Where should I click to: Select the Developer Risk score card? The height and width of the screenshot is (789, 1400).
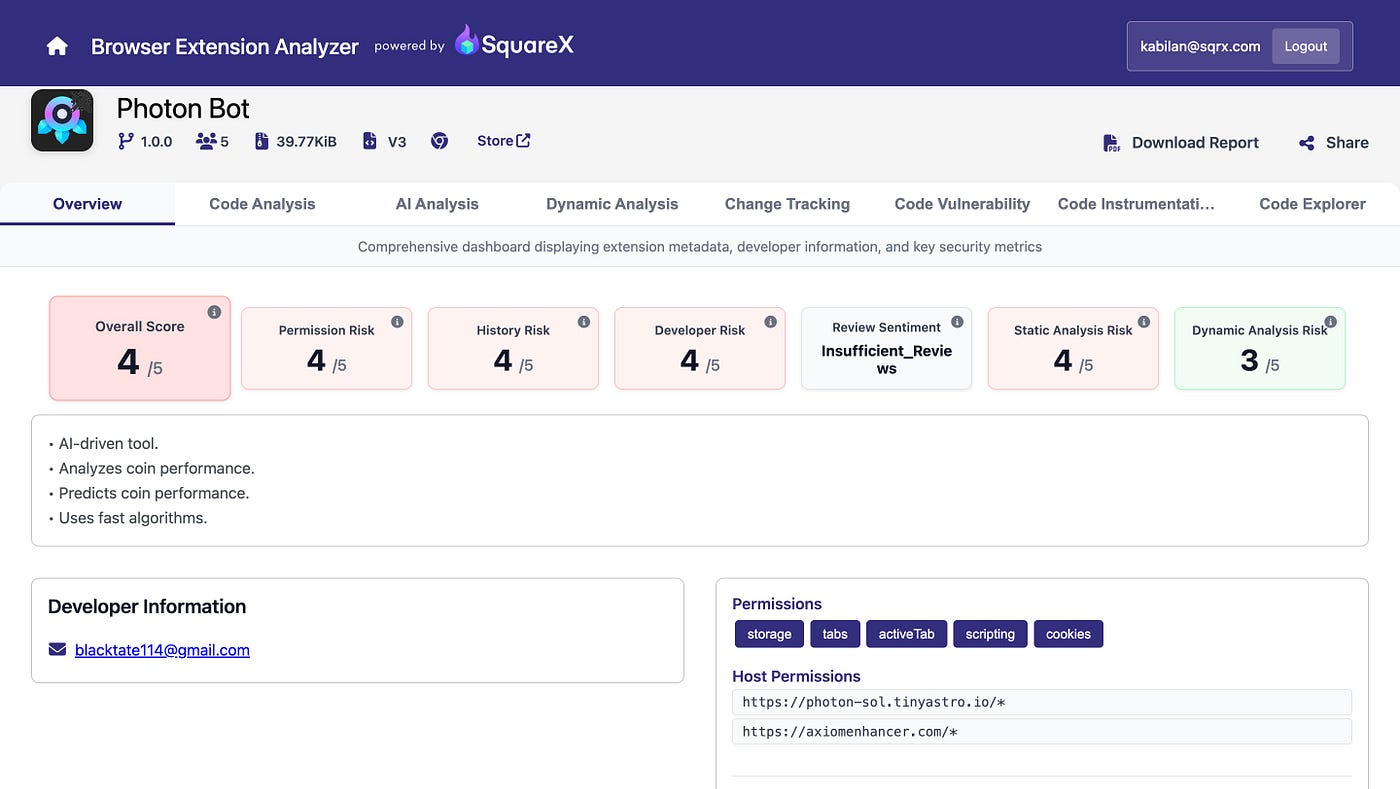point(700,348)
